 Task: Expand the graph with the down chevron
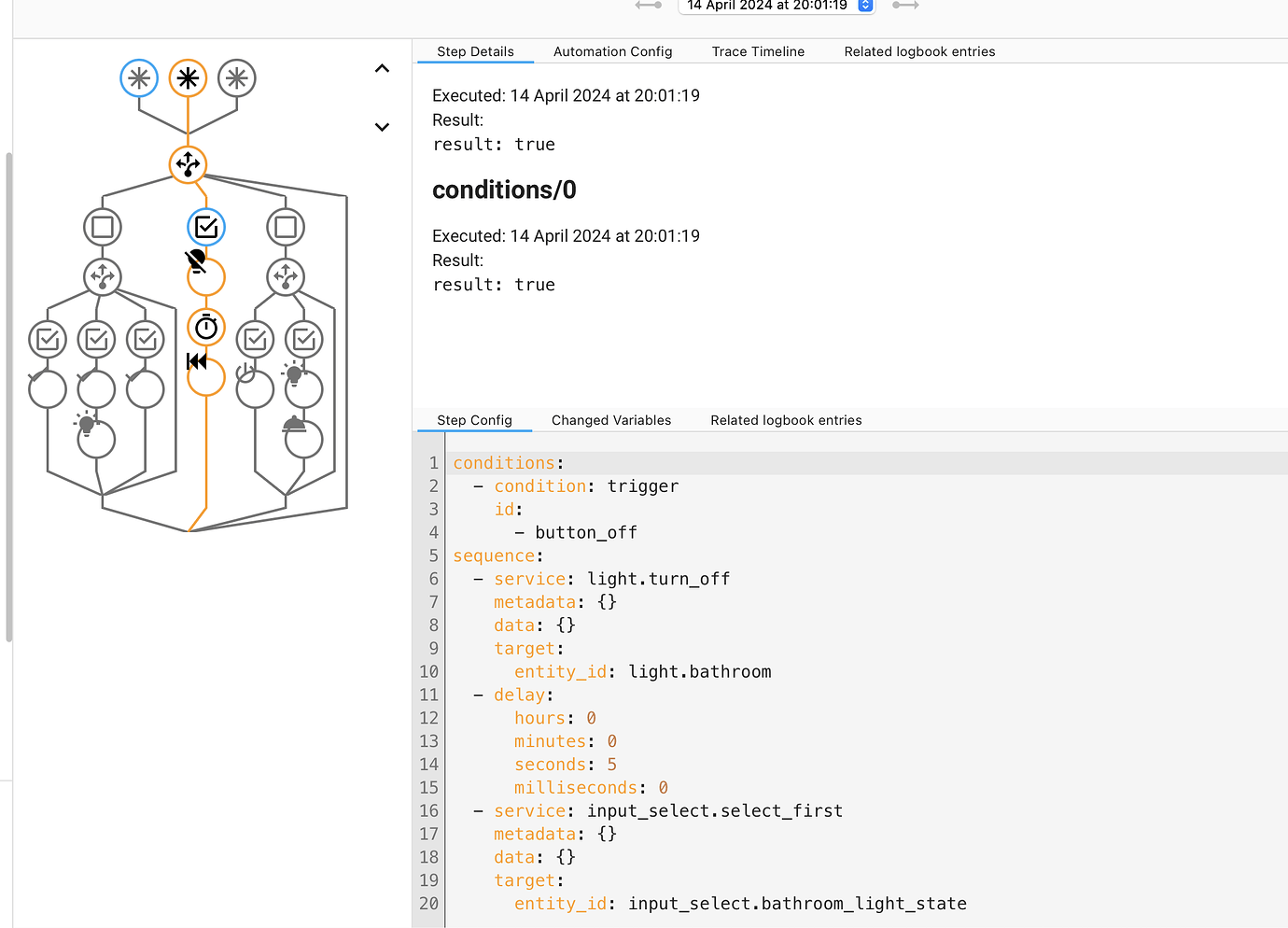pos(382,126)
